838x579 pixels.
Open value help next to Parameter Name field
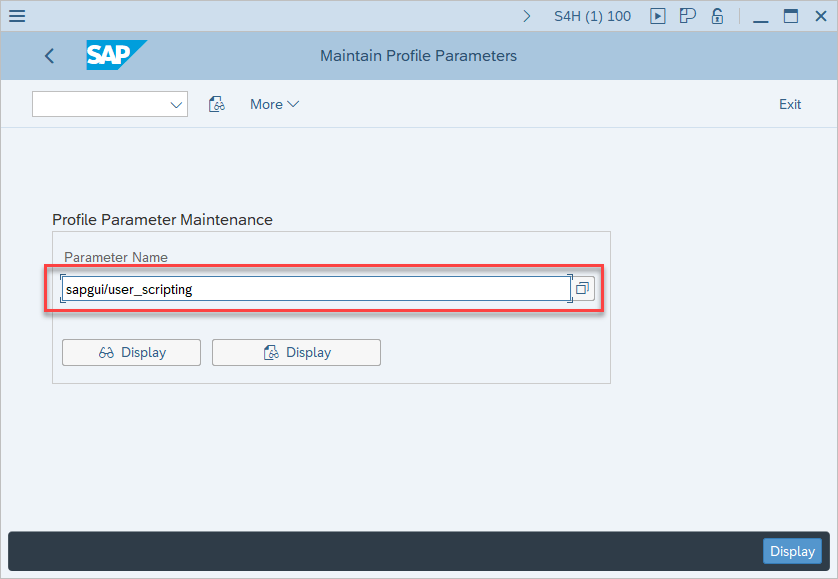(x=583, y=289)
